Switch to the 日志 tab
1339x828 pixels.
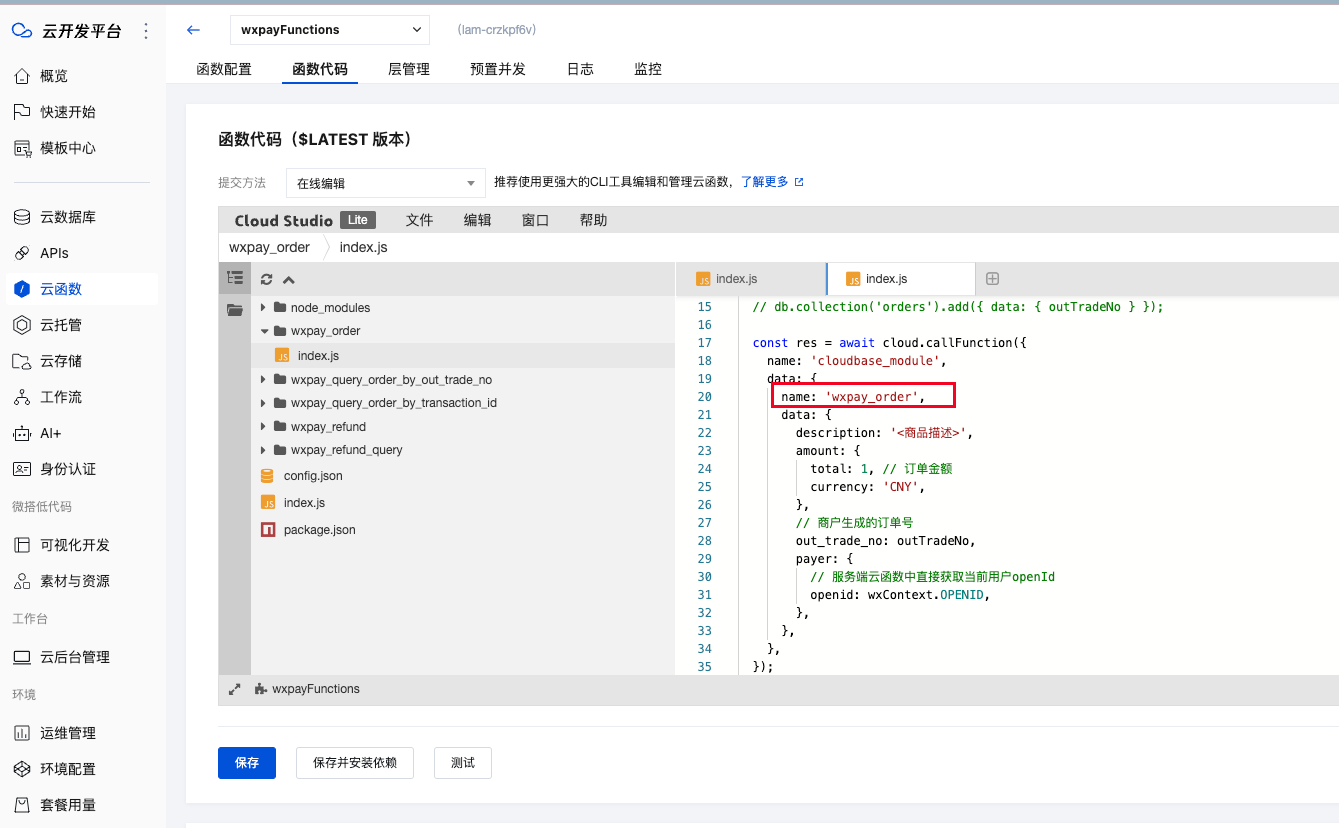[x=580, y=69]
